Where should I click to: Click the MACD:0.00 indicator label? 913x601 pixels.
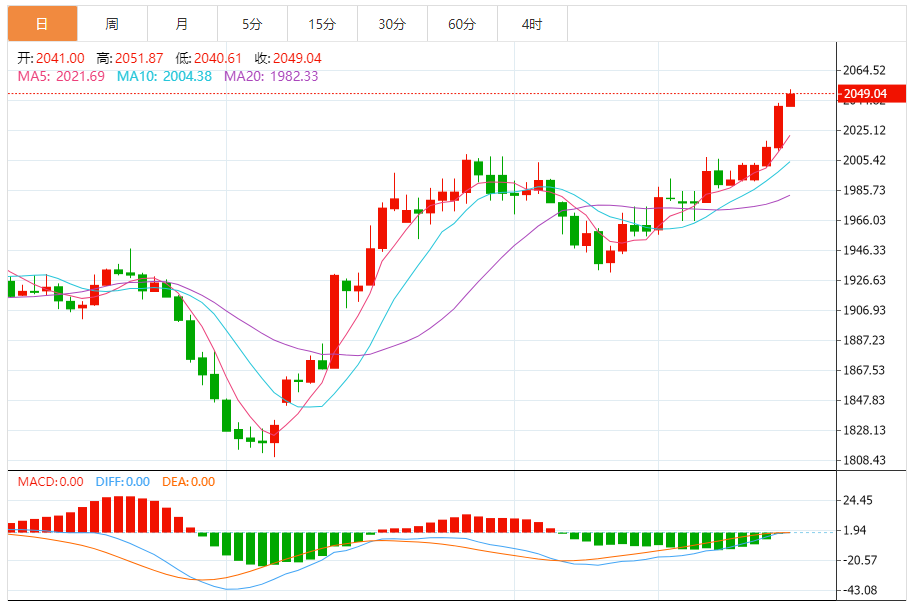tap(51, 482)
